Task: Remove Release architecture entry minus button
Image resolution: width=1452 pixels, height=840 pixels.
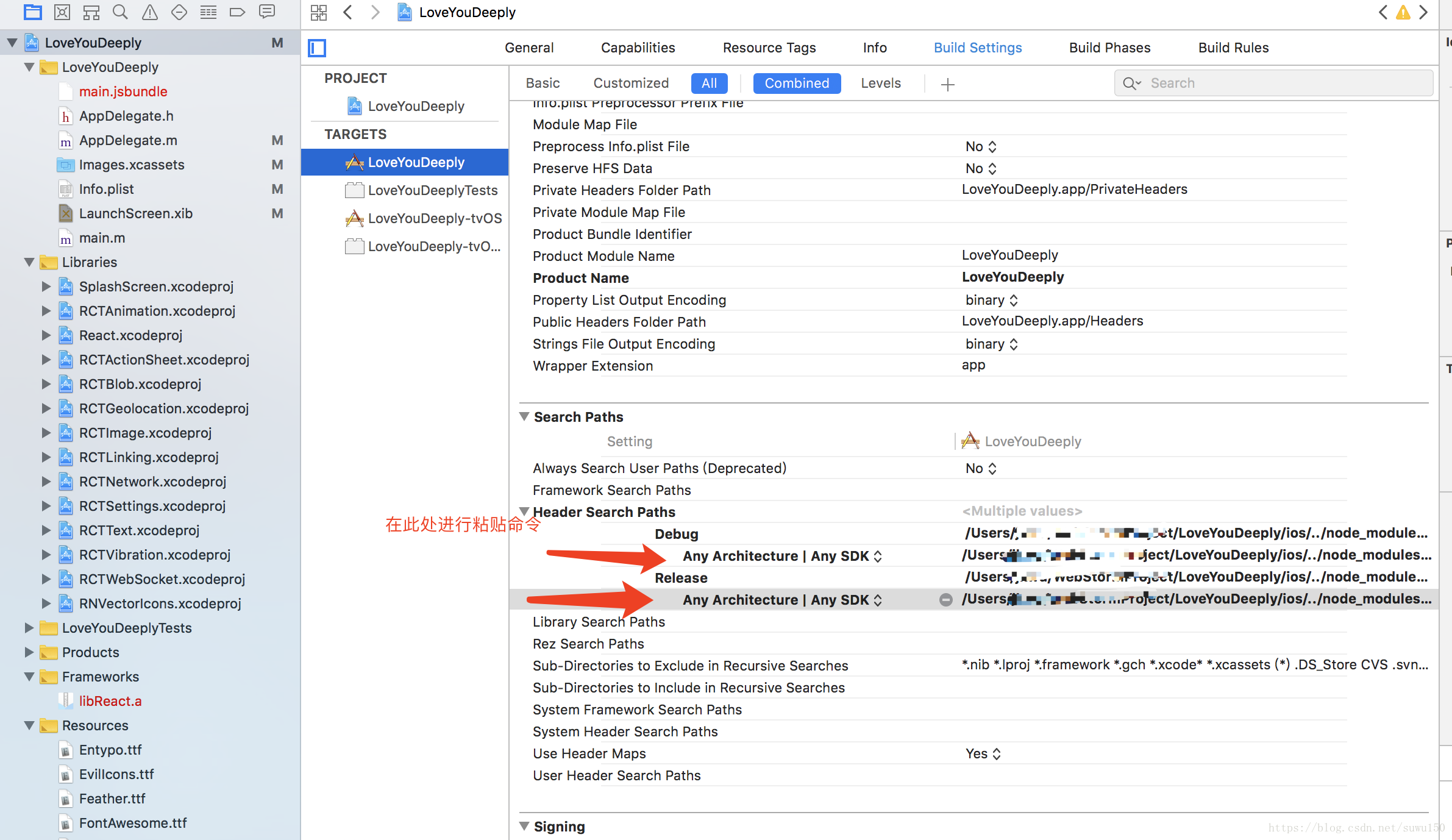Action: (945, 600)
